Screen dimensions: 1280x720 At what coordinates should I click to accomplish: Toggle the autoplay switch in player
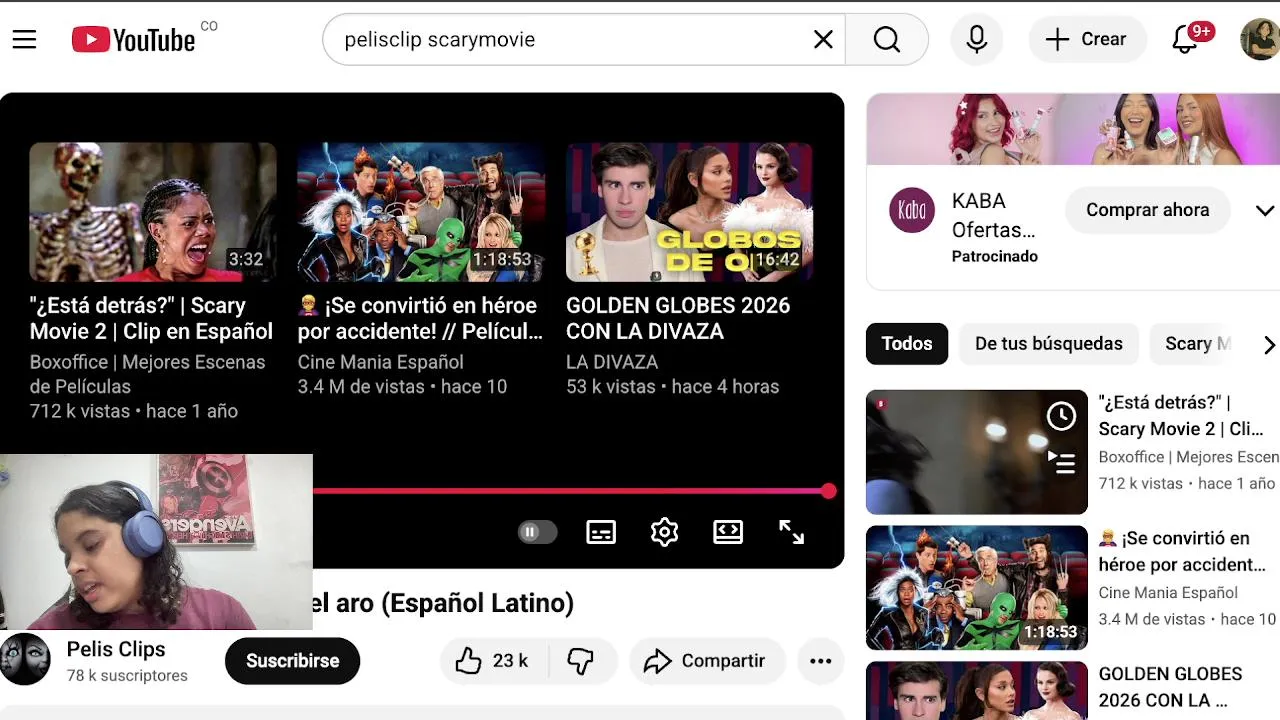pos(537,532)
